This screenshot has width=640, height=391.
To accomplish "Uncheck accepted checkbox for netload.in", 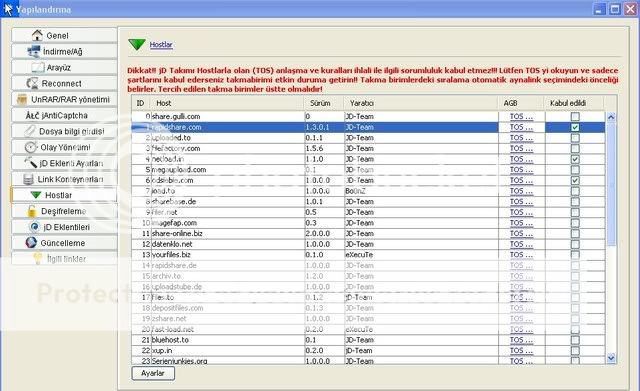I will (575, 159).
